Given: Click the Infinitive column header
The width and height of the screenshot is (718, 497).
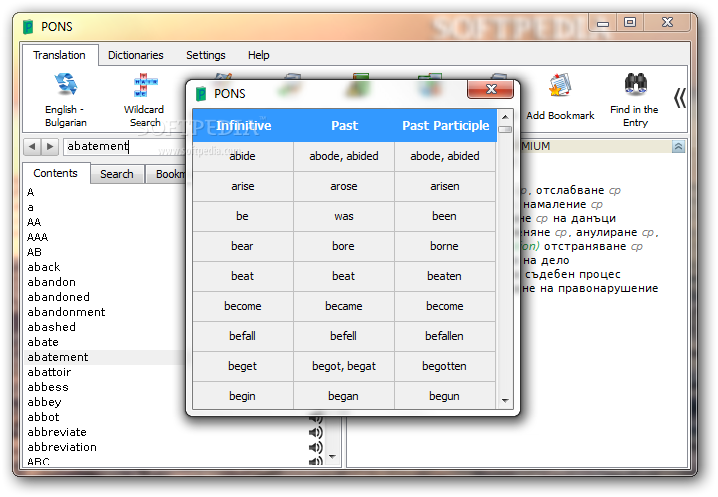Looking at the screenshot, I should pyautogui.click(x=243, y=126).
